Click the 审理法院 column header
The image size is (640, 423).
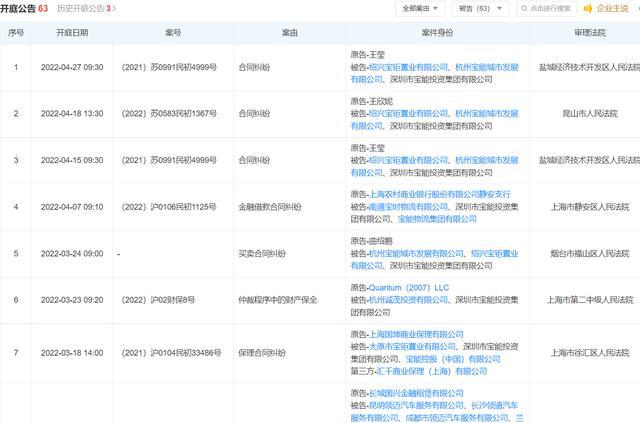coord(590,33)
